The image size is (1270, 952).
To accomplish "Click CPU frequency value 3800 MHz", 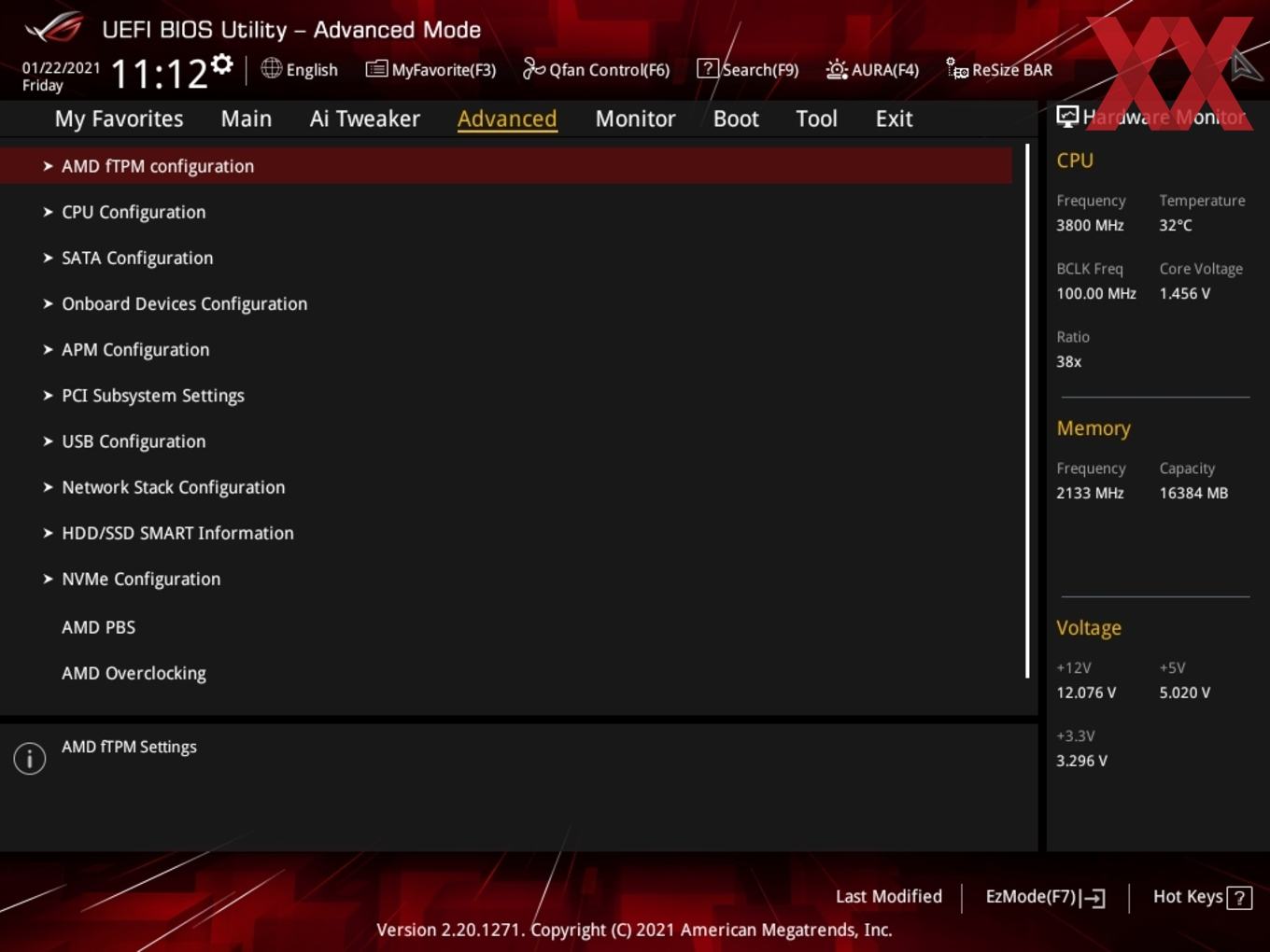I will [1090, 225].
